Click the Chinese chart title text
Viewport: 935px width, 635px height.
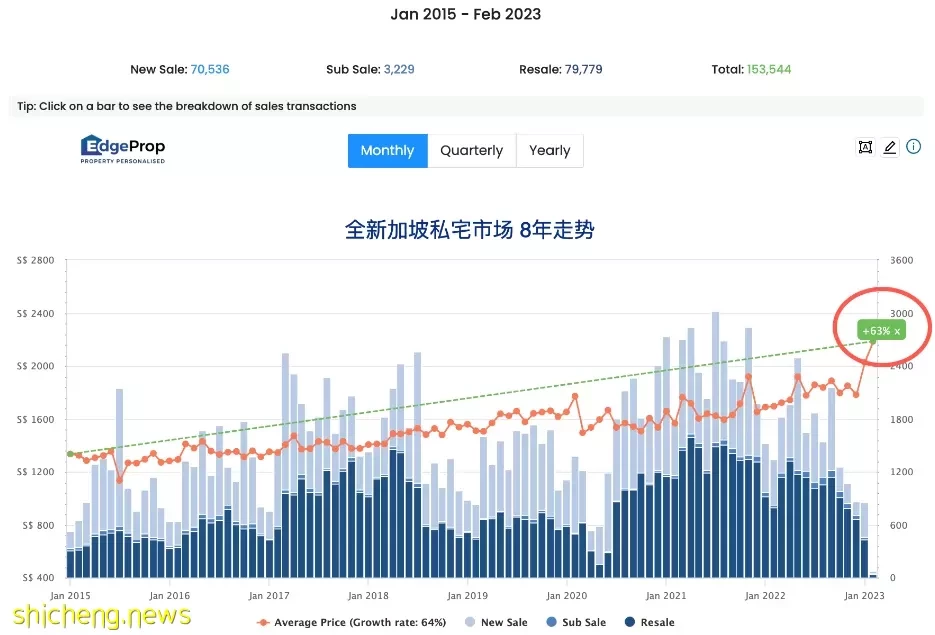pos(469,230)
